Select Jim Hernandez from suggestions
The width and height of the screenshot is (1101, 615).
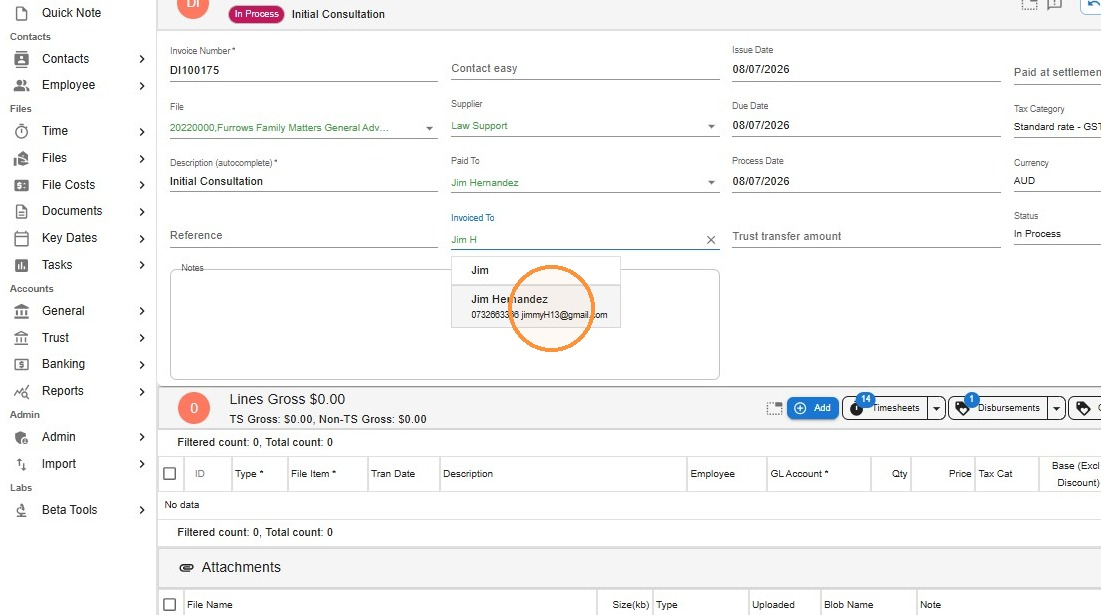pyautogui.click(x=536, y=306)
